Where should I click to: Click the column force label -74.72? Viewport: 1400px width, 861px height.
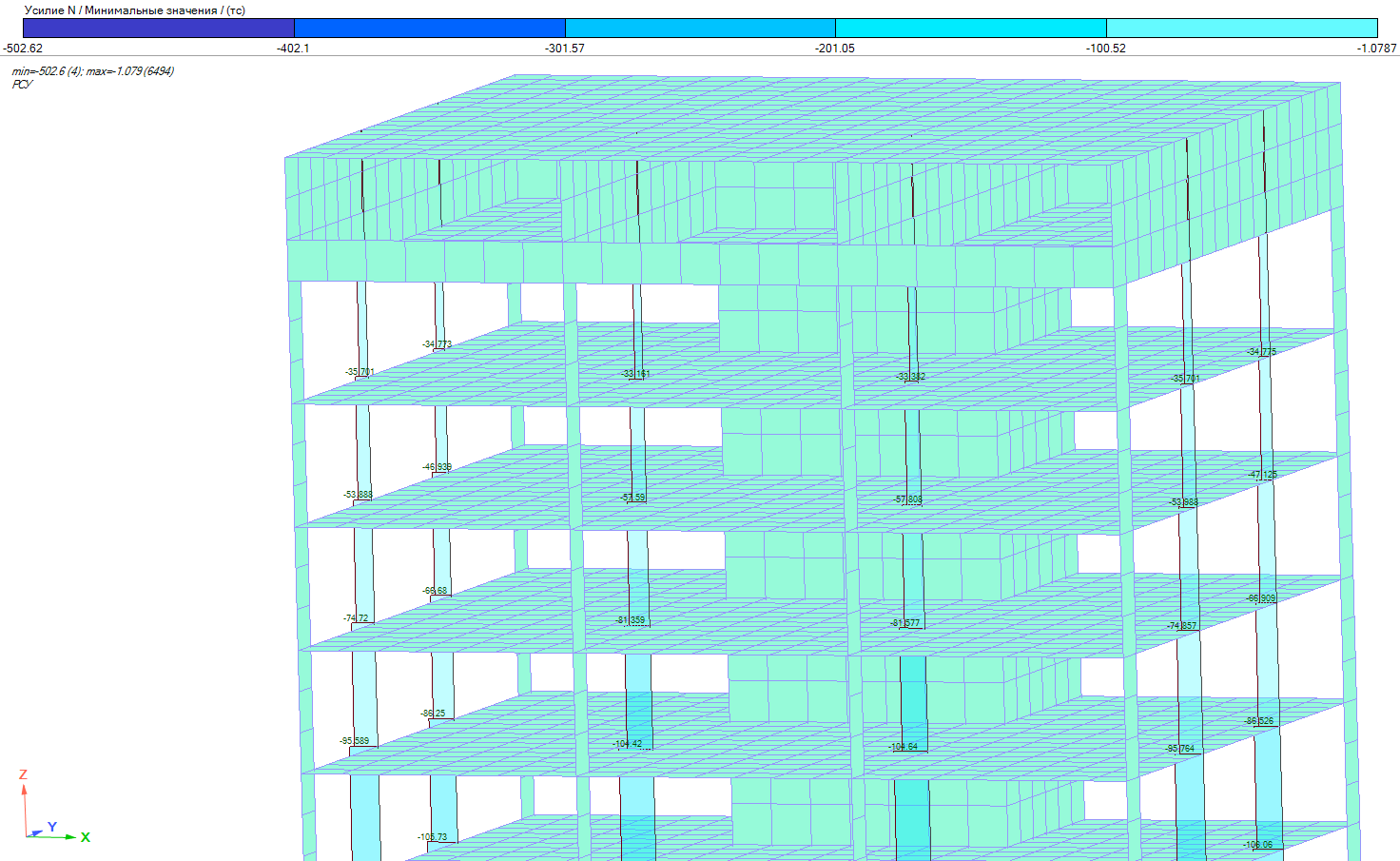pos(356,618)
